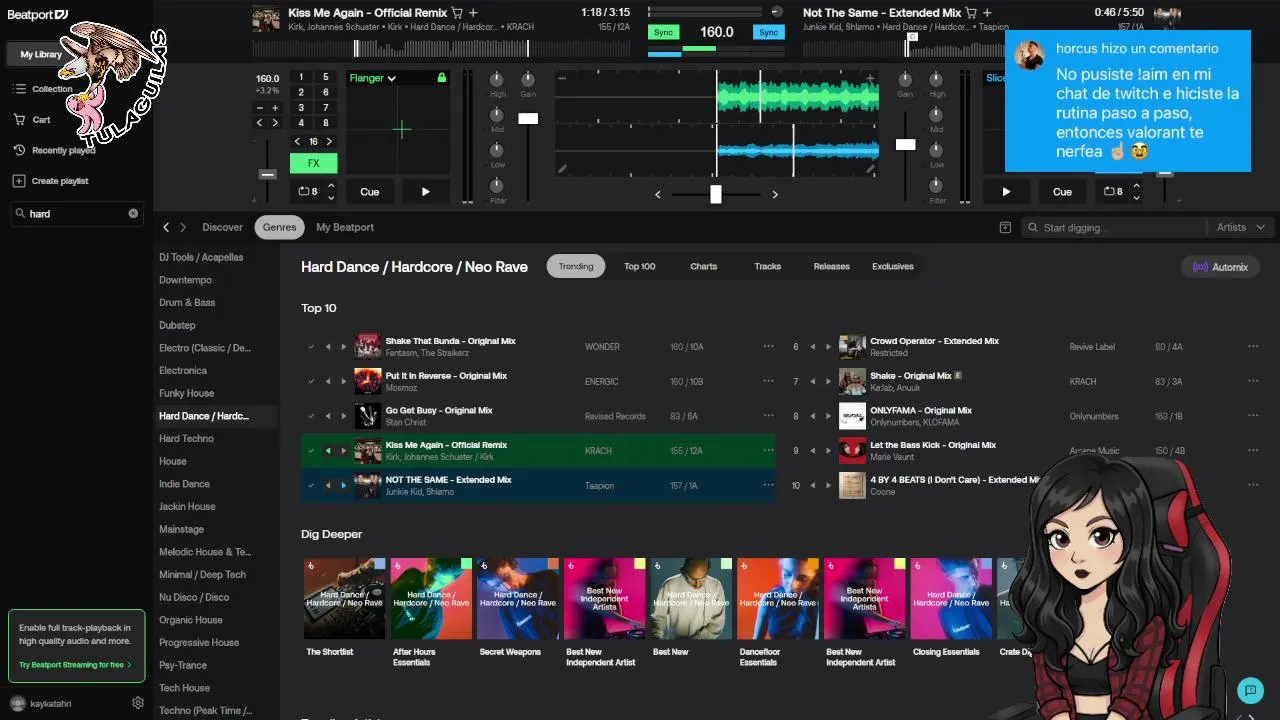This screenshot has width=1280, height=720.
Task: Select the Releases tab
Action: pos(831,266)
